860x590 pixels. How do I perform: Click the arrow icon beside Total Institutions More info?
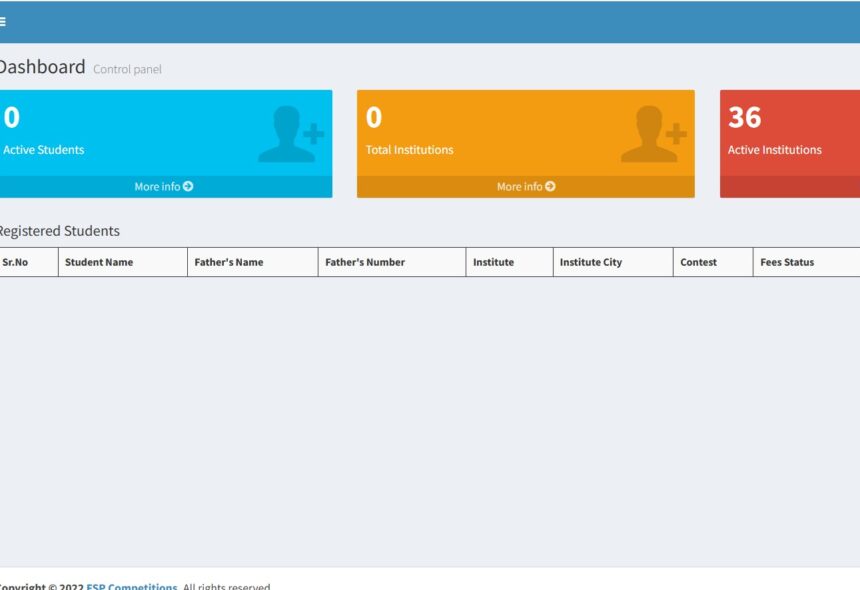pyautogui.click(x=550, y=186)
